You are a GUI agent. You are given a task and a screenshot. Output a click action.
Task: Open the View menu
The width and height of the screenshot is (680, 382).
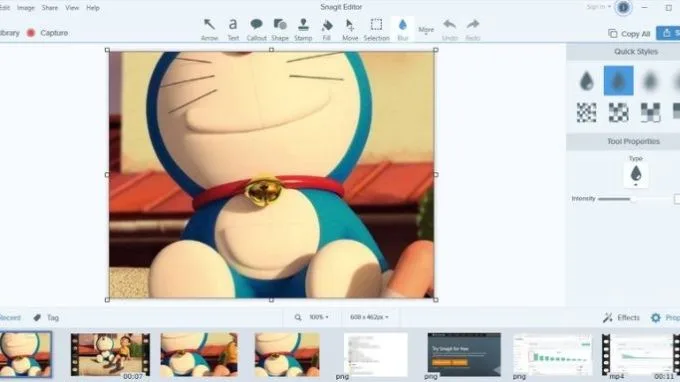[x=72, y=8]
